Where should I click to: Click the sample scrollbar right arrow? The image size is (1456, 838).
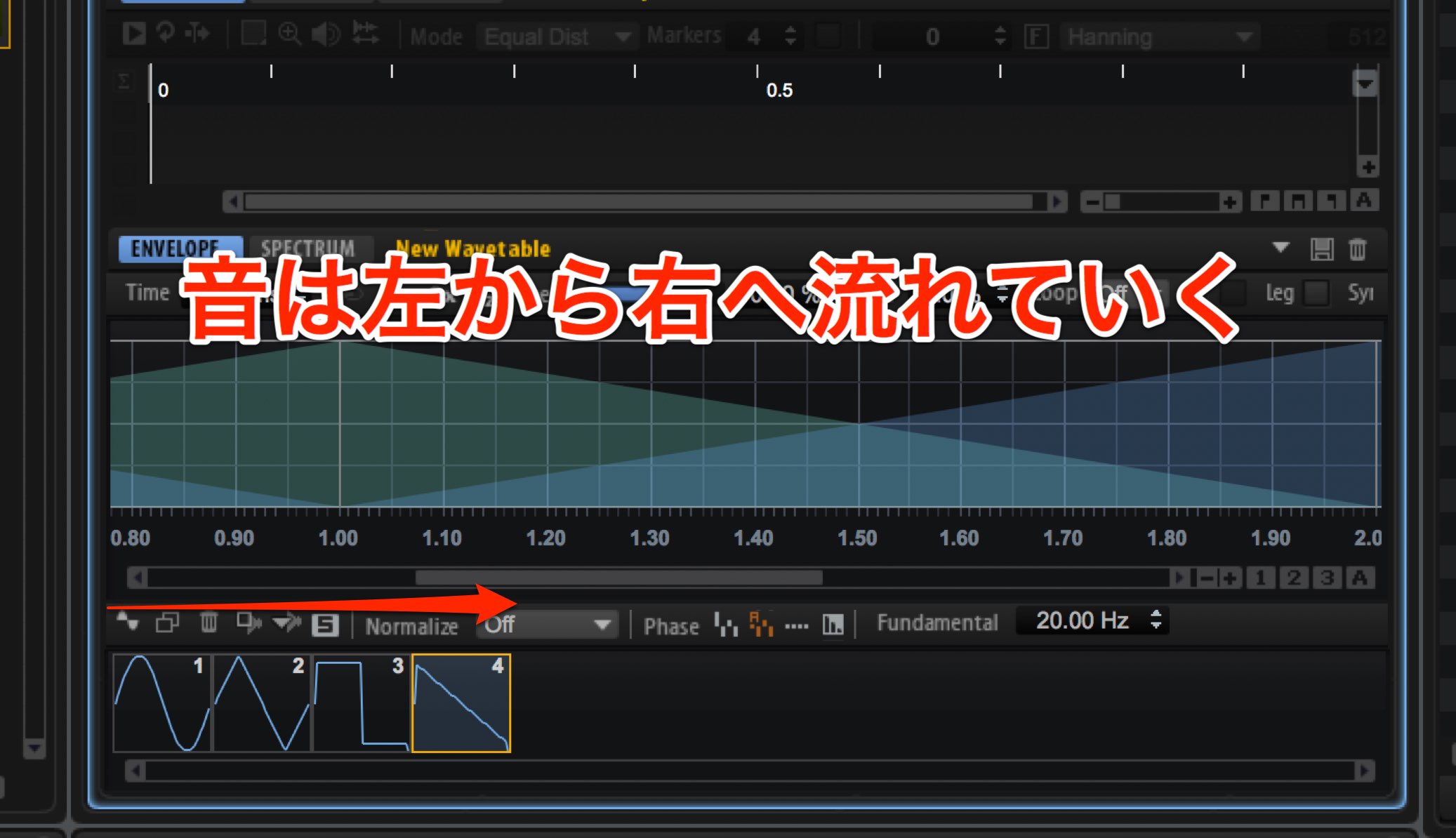(x=1057, y=202)
